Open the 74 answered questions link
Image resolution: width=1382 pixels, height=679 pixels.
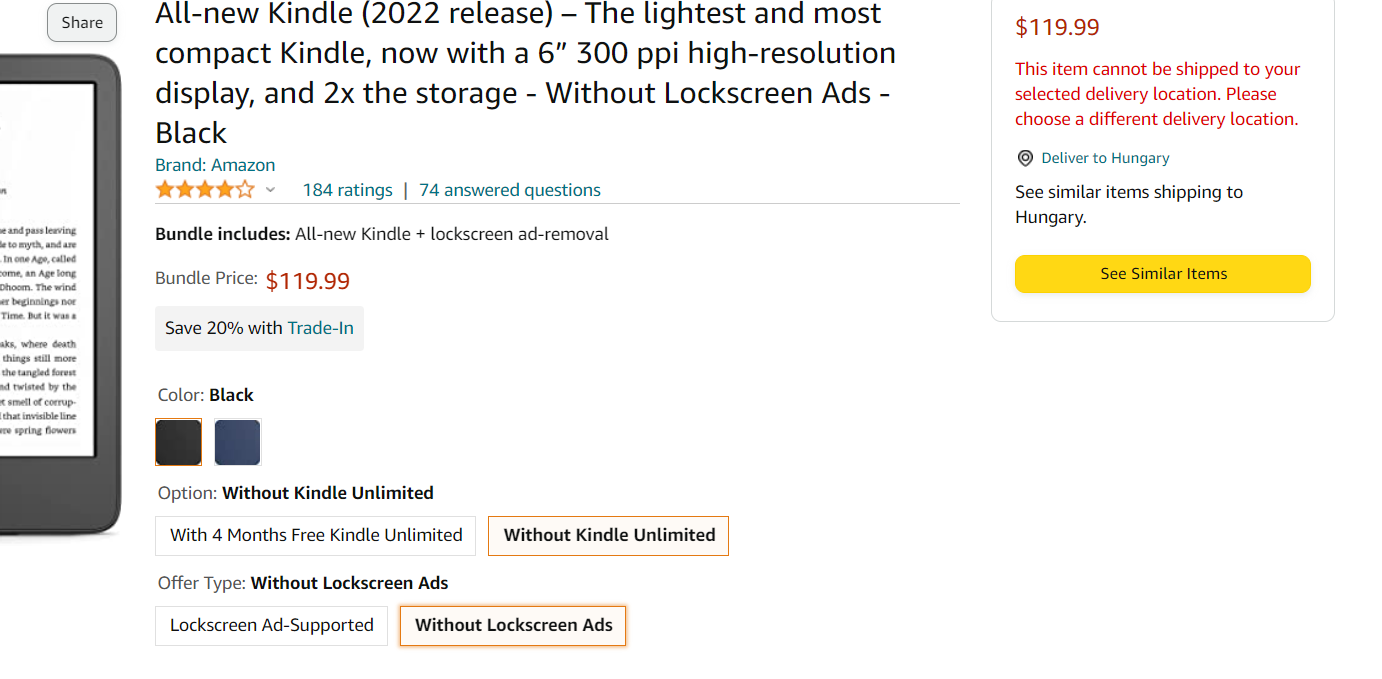tap(510, 190)
